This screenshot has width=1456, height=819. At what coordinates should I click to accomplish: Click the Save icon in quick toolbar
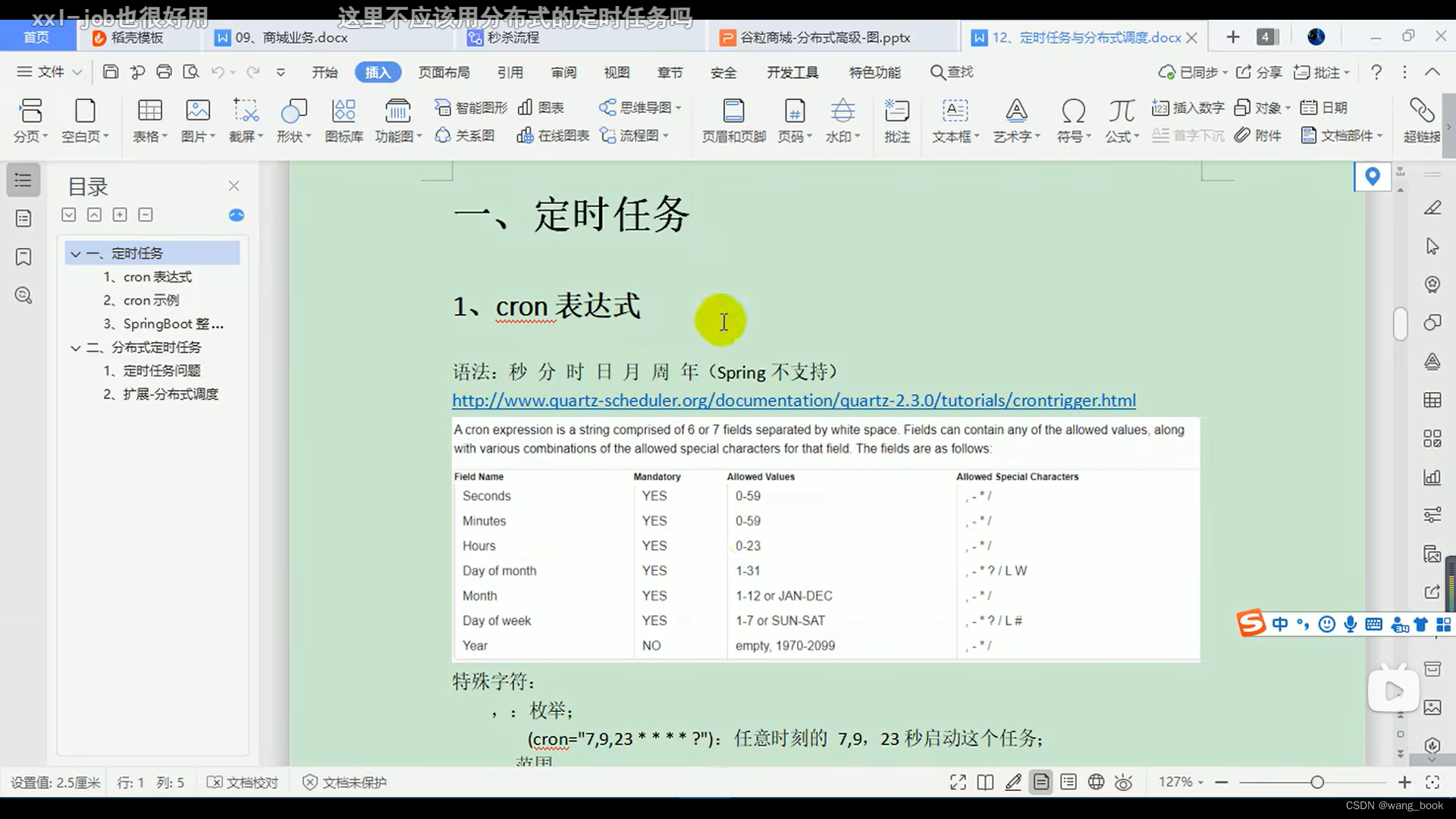point(111,72)
